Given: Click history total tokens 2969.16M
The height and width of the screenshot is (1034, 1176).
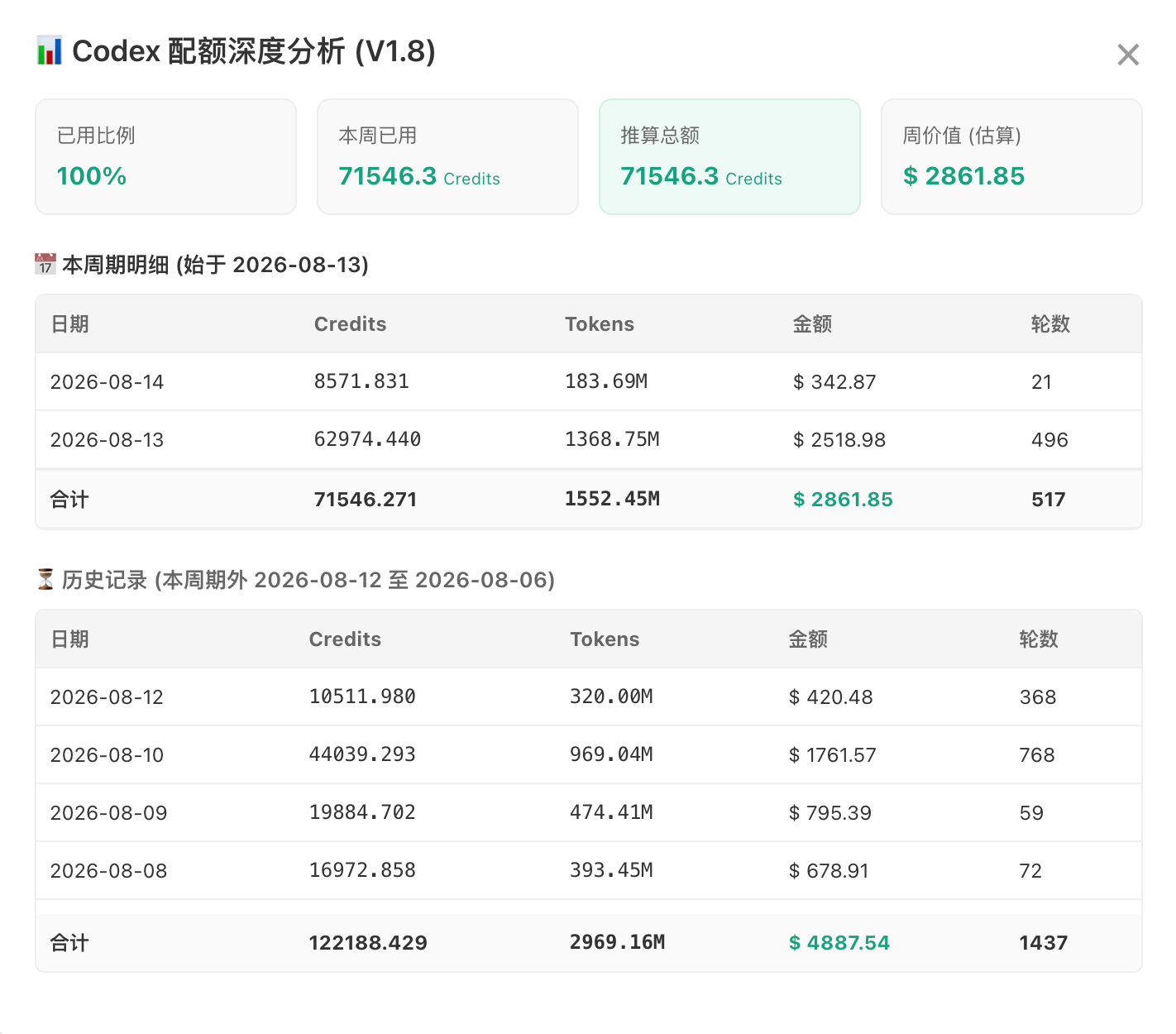Looking at the screenshot, I should click(x=617, y=942).
